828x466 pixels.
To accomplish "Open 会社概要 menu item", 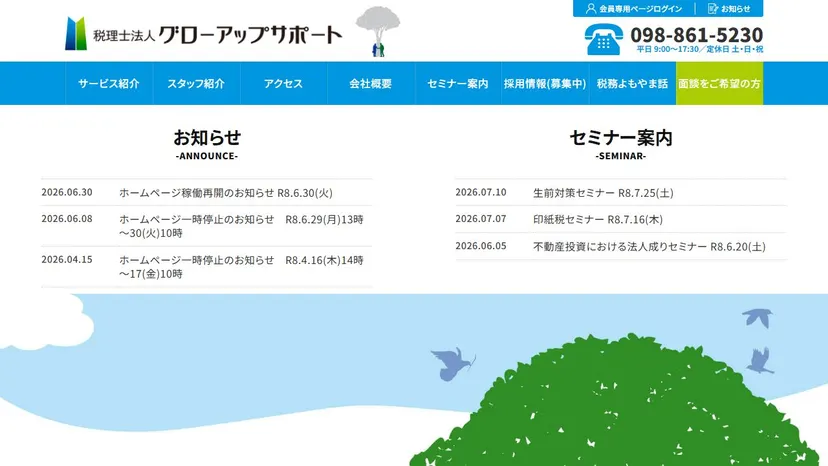I will 371,83.
